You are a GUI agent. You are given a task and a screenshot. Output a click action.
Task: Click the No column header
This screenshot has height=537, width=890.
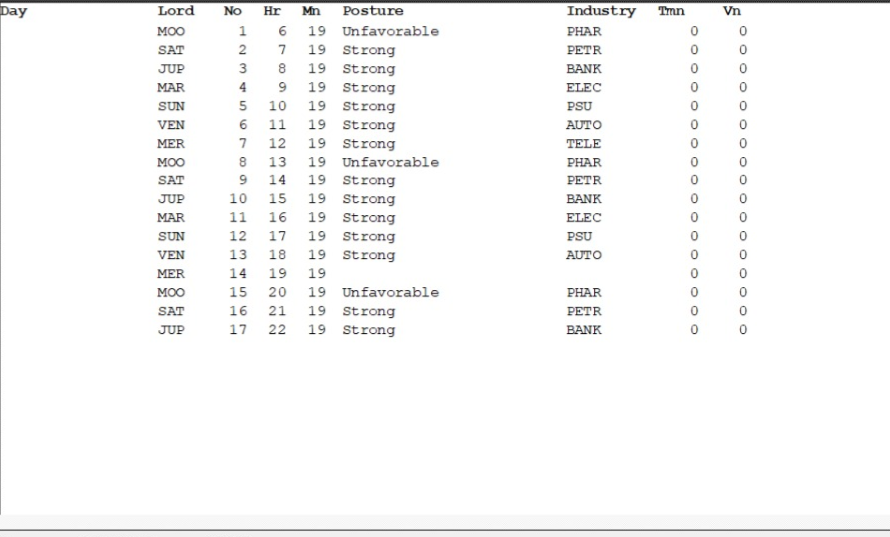click(x=233, y=11)
